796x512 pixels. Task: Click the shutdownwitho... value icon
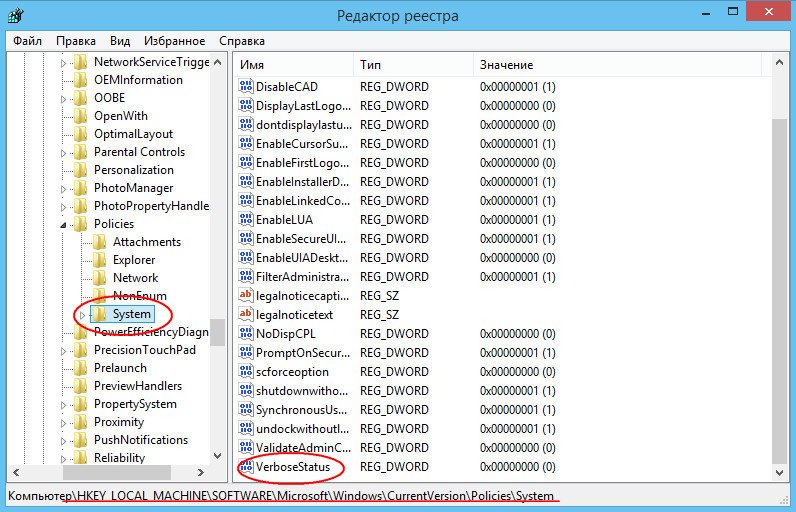point(246,390)
